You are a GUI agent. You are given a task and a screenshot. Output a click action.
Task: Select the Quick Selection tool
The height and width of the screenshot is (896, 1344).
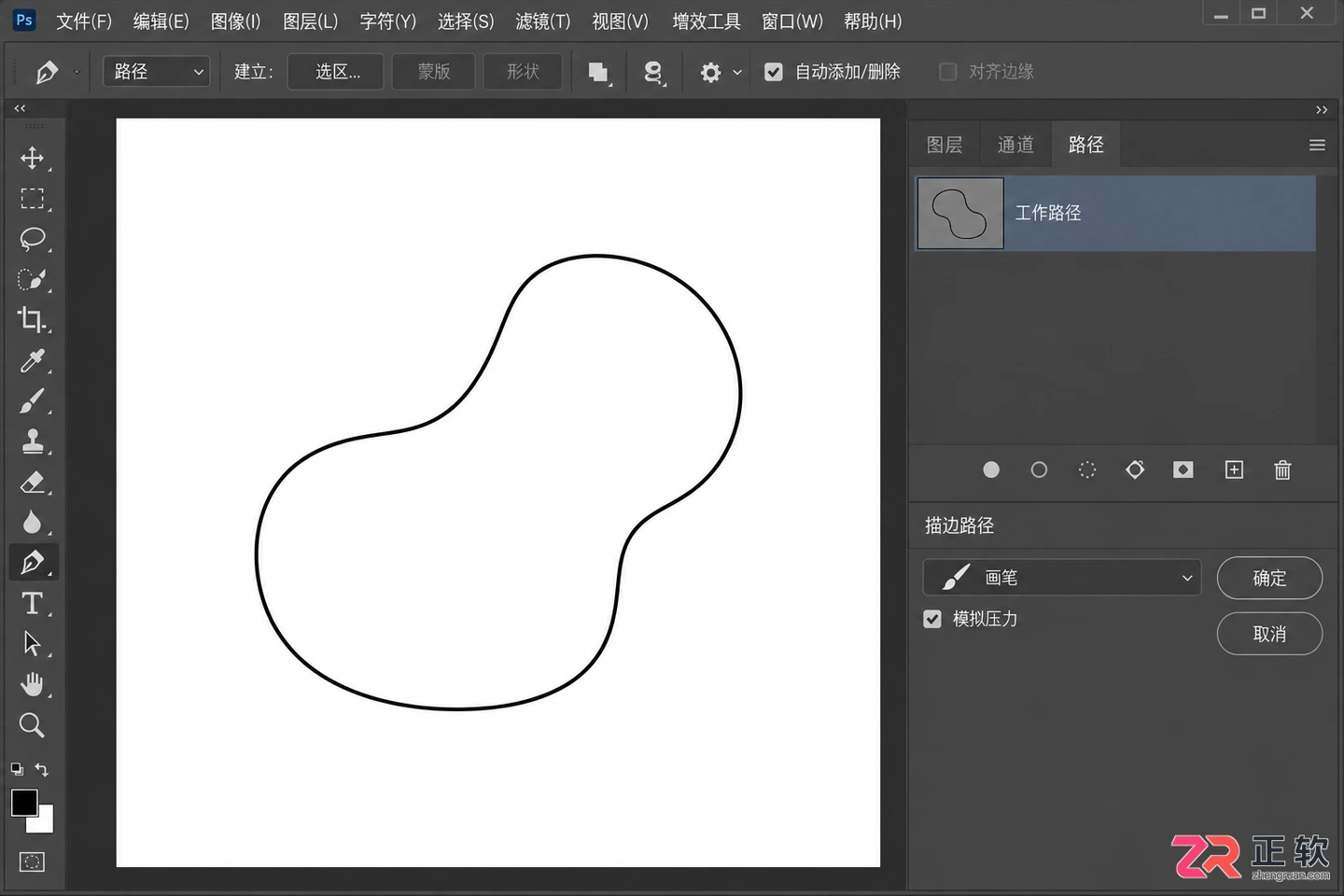point(33,279)
